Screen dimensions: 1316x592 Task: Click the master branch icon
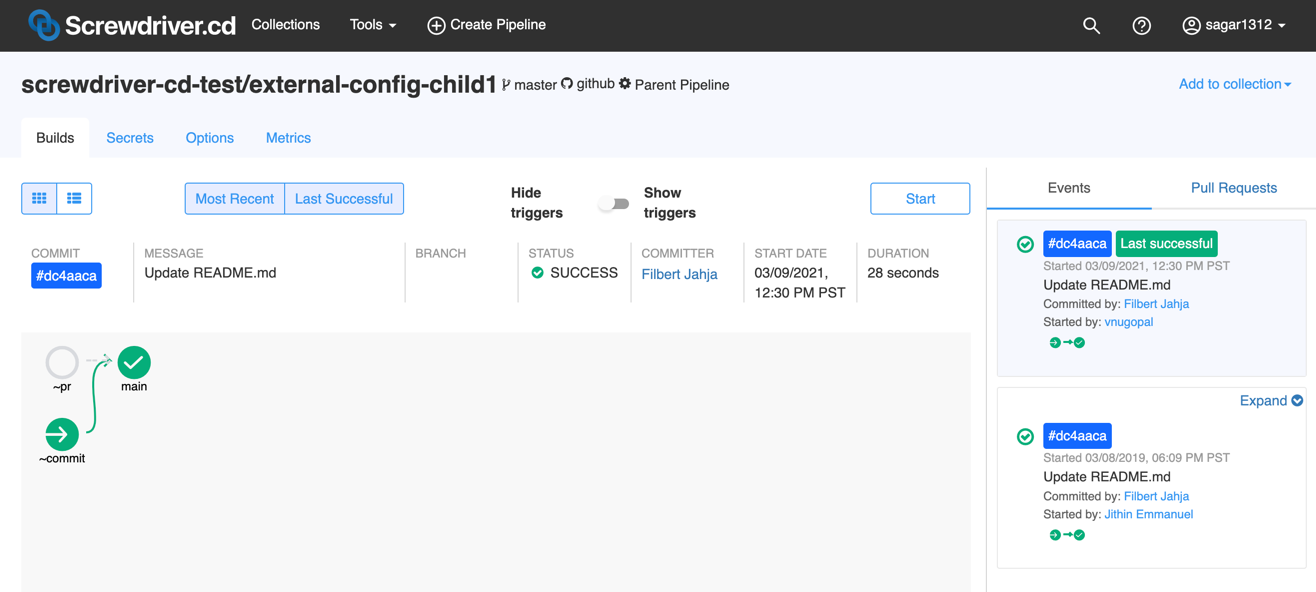pos(506,85)
